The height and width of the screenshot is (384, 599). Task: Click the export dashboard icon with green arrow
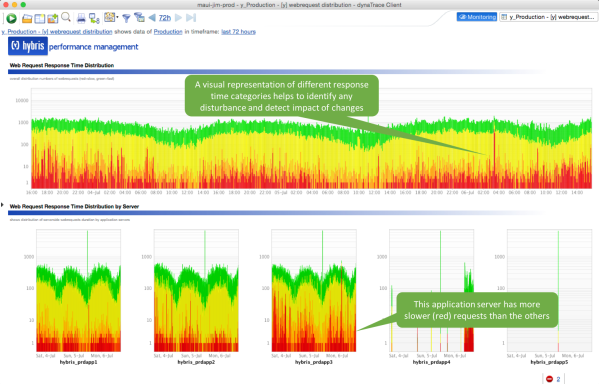click(53, 18)
